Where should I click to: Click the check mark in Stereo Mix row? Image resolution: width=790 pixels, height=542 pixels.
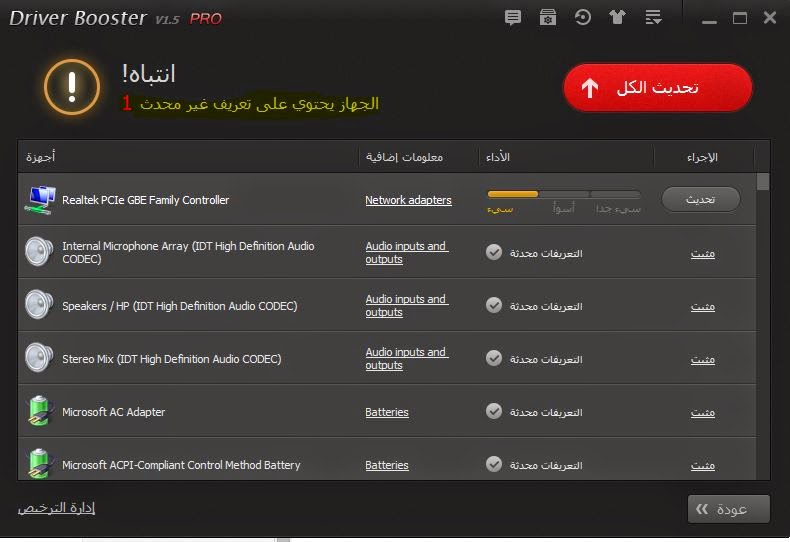pyautogui.click(x=494, y=358)
